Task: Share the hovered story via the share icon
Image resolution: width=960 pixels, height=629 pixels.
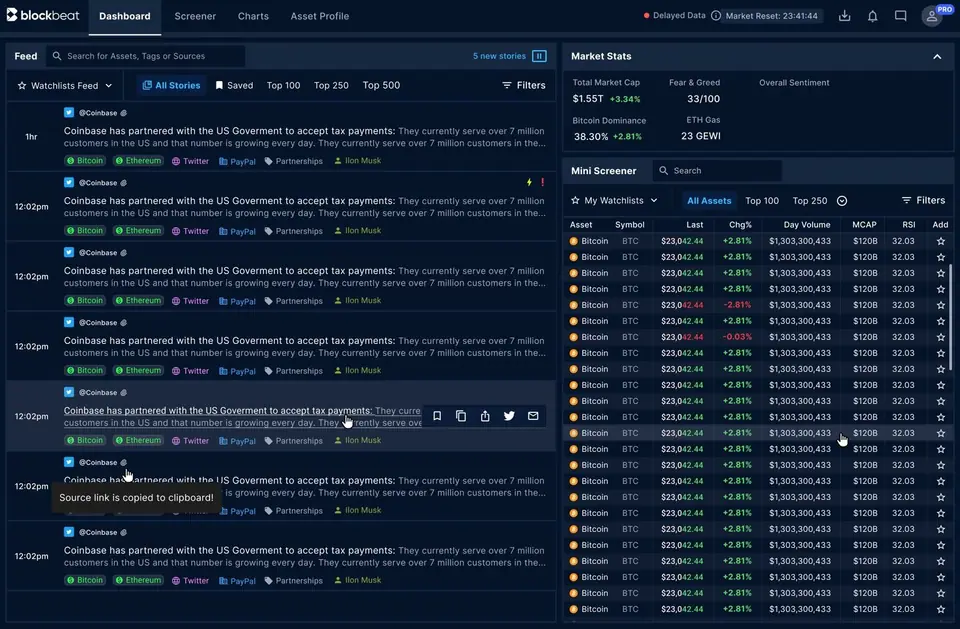Action: (485, 416)
